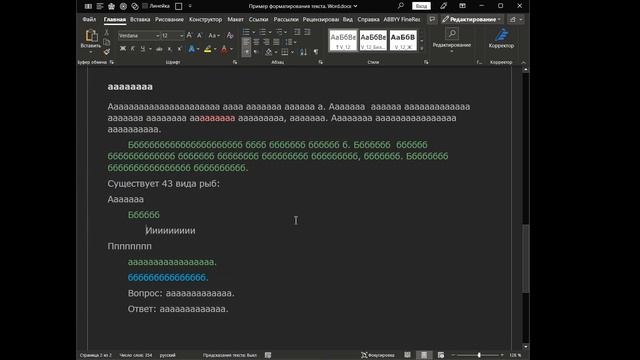Expand the numbered list dropdown
This screenshot has height=360, width=640.
tap(270, 32)
